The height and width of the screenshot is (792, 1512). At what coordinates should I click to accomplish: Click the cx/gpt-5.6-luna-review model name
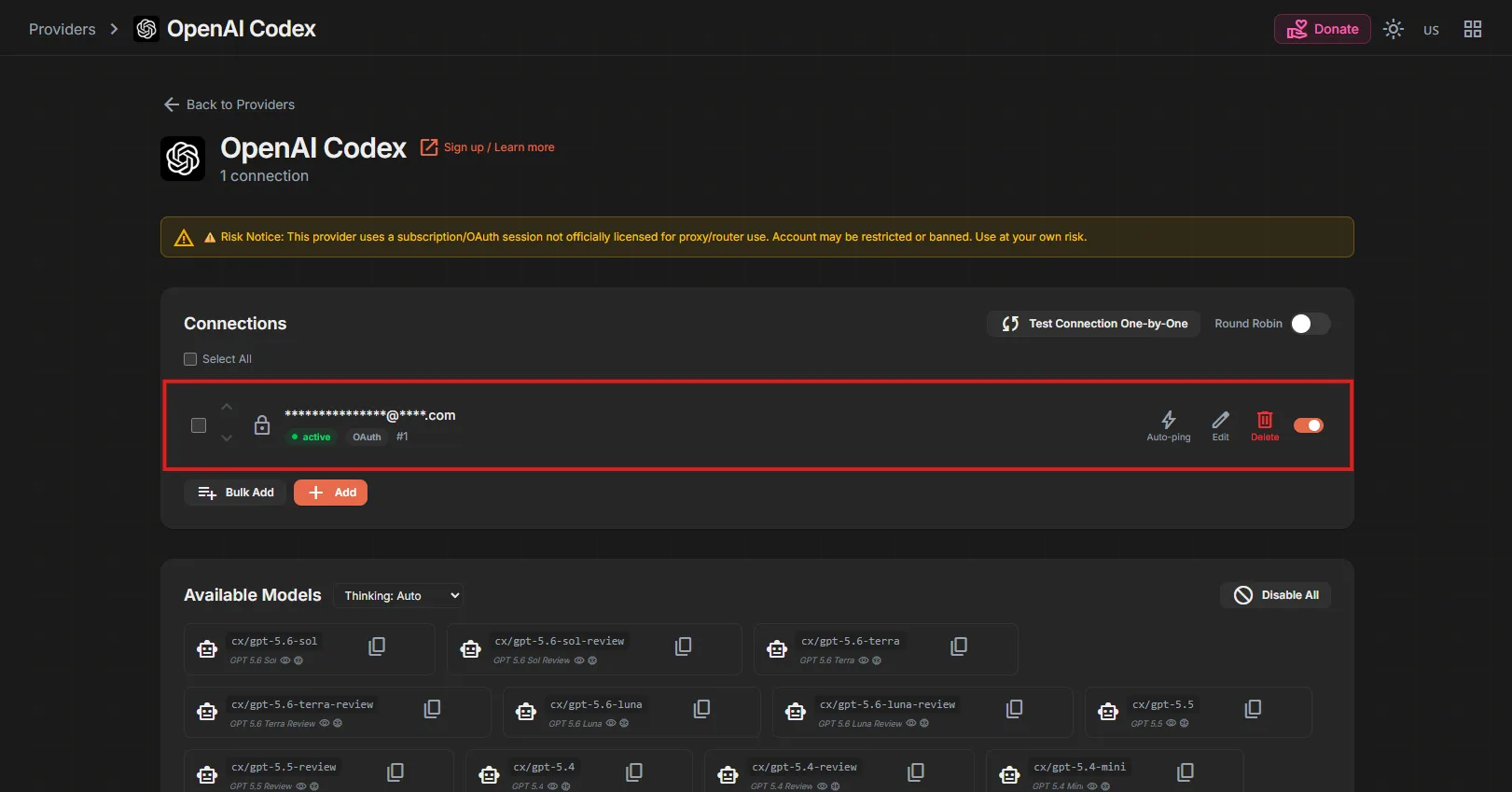pos(887,704)
